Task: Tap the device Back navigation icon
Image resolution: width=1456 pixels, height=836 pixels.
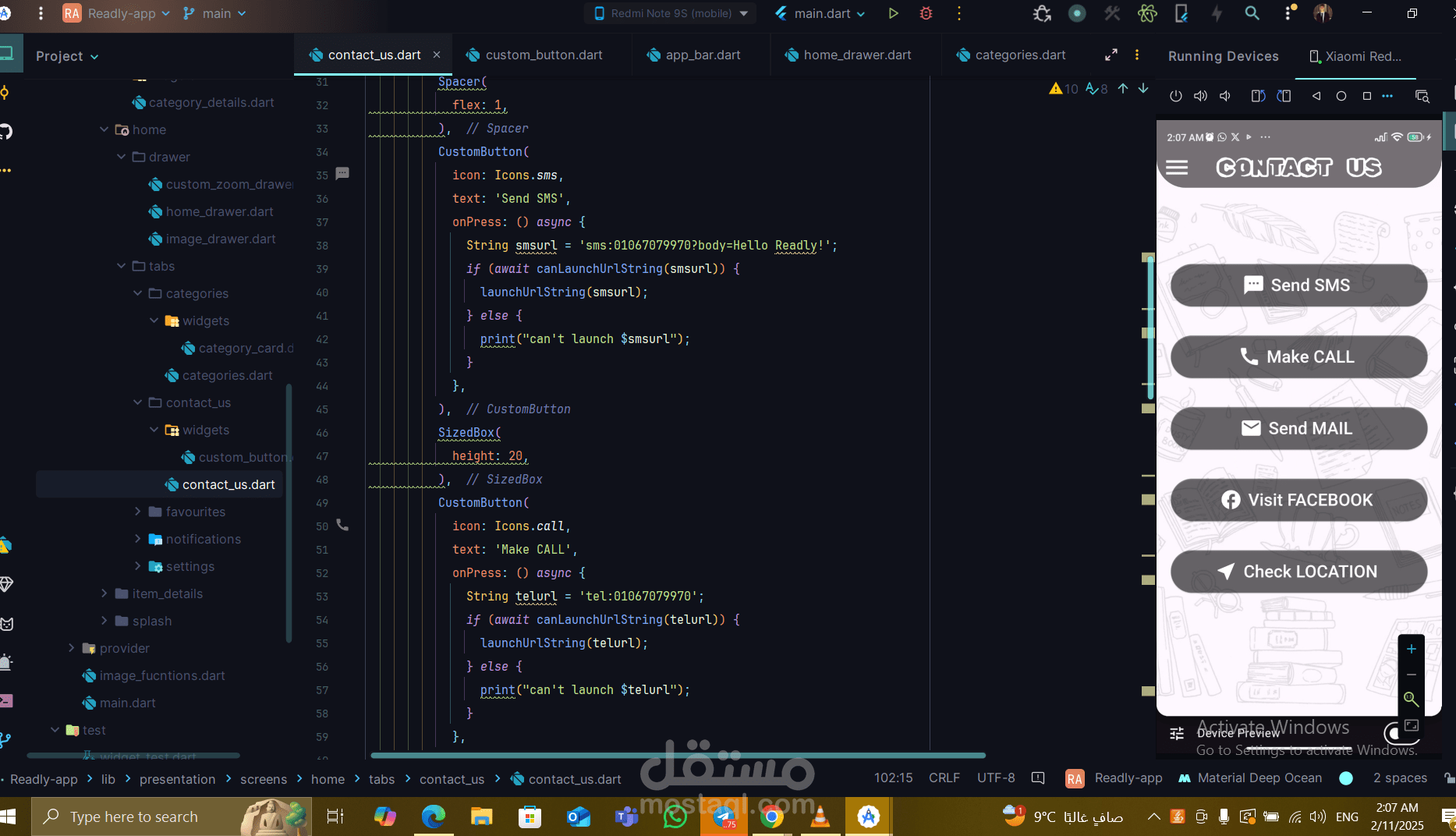Action: [x=1316, y=96]
